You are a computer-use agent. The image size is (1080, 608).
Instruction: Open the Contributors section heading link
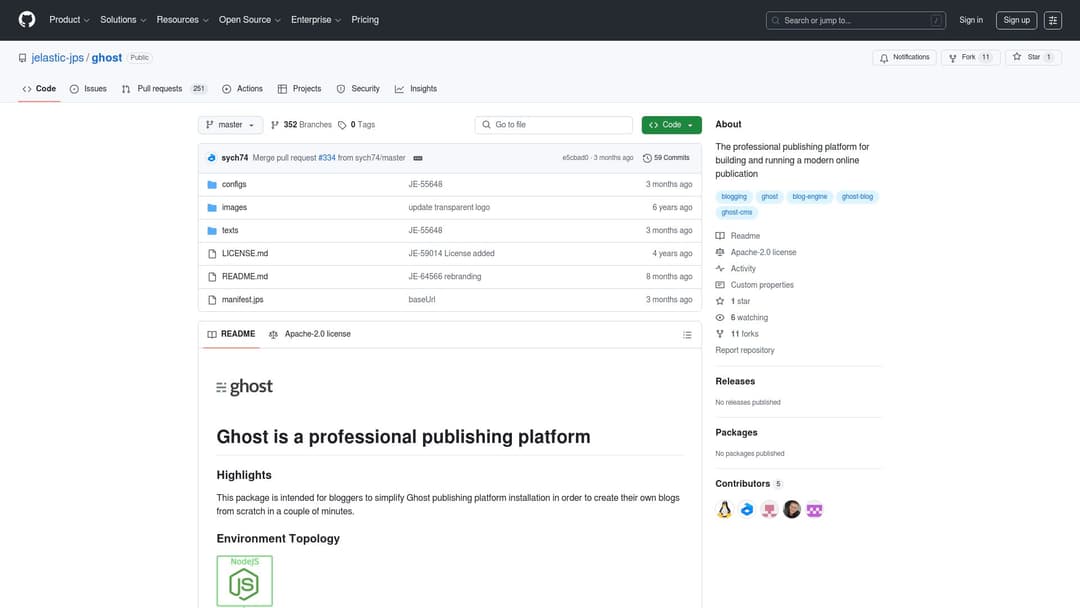(x=749, y=484)
